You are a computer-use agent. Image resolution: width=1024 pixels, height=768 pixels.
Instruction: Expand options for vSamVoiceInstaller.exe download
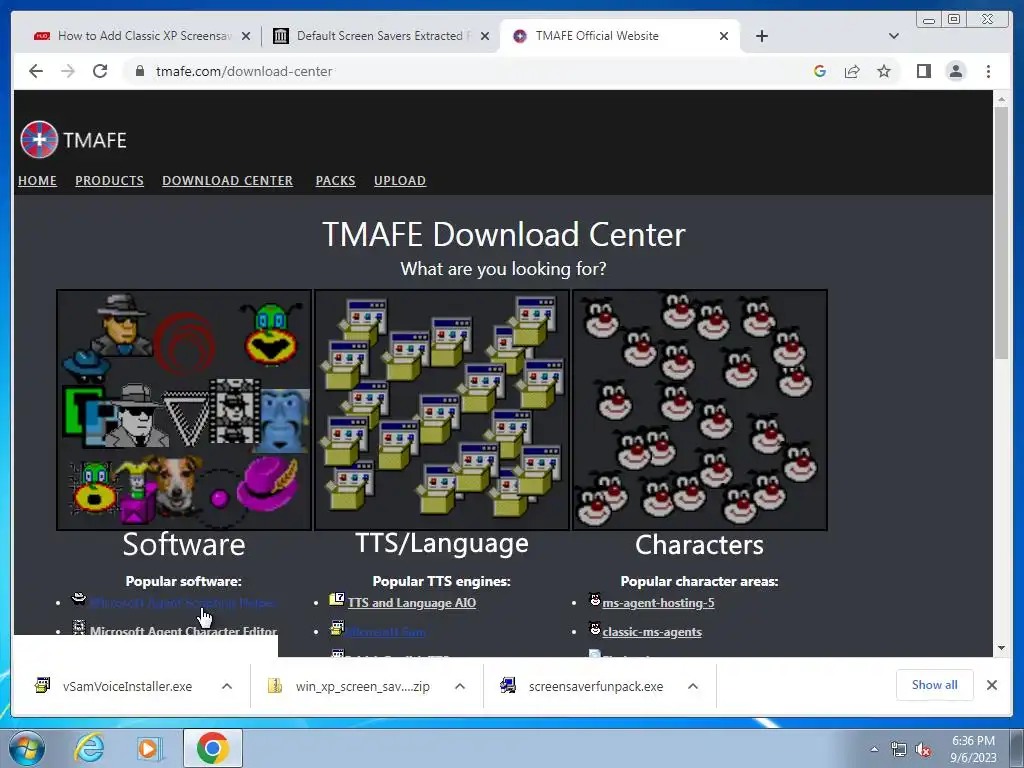tap(227, 686)
